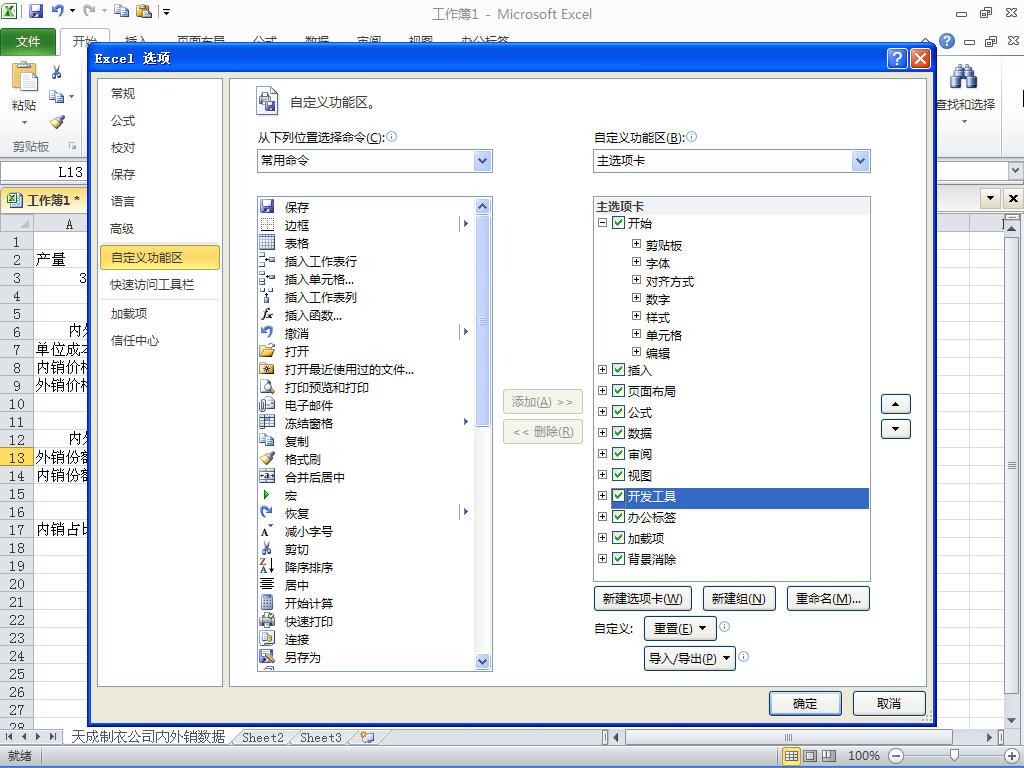Click the L13 name box field
This screenshot has width=1024, height=768.
click(x=44, y=172)
